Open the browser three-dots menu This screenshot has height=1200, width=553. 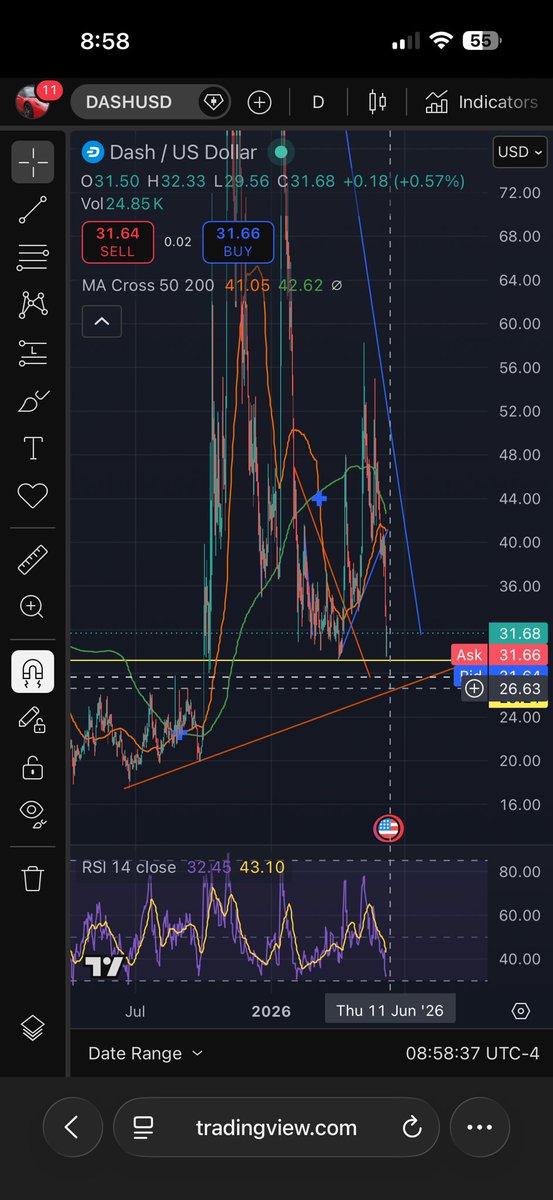(x=481, y=1128)
